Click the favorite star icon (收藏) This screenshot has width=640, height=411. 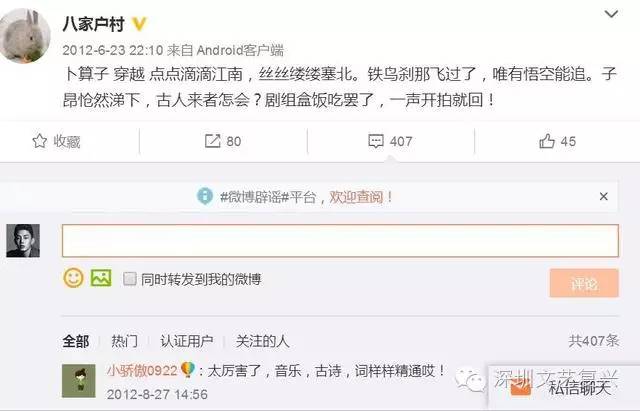pyautogui.click(x=40, y=141)
